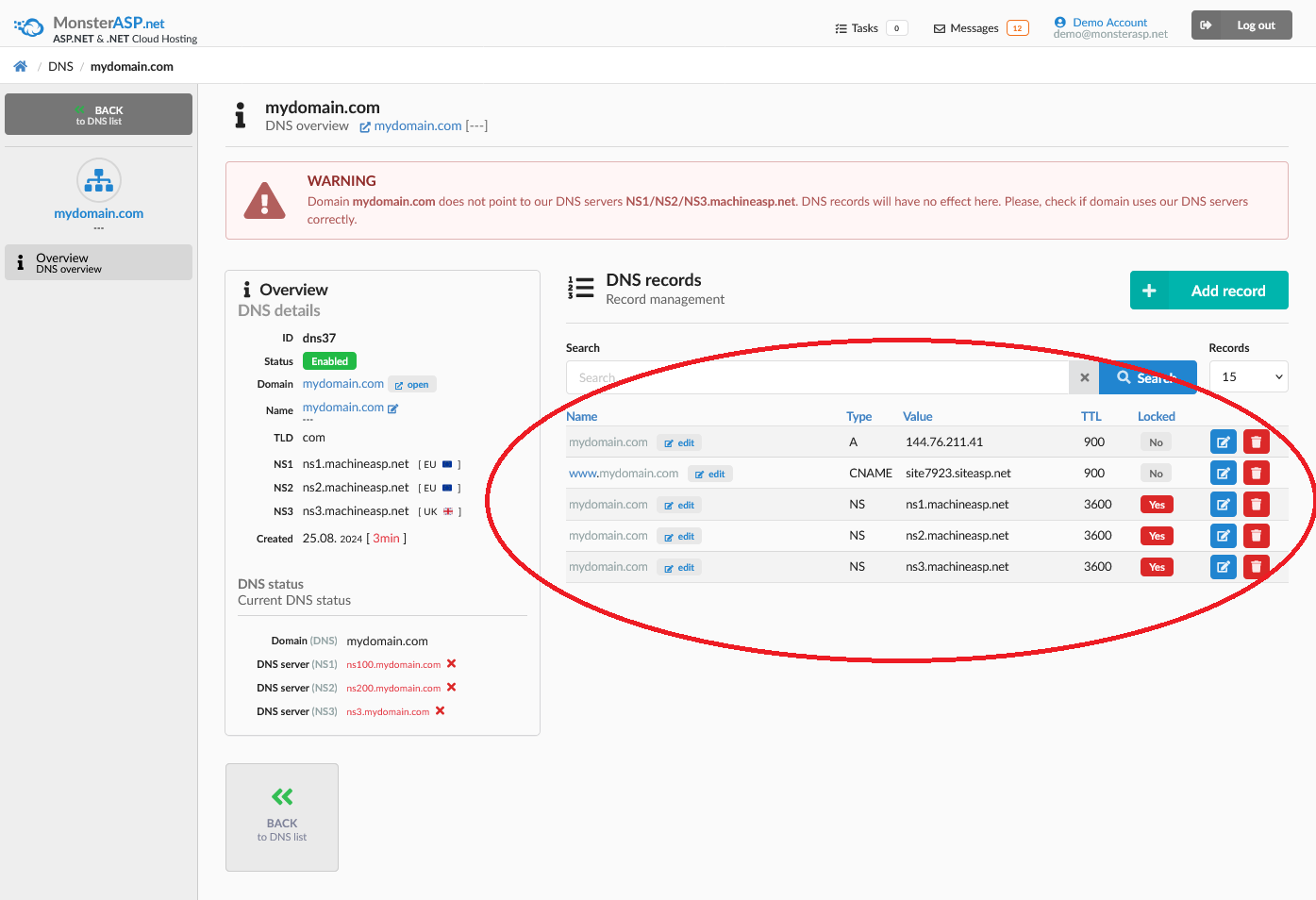The image size is (1316, 900).
Task: Open the Domain mydomain.com link in Overview
Action: coord(343,384)
